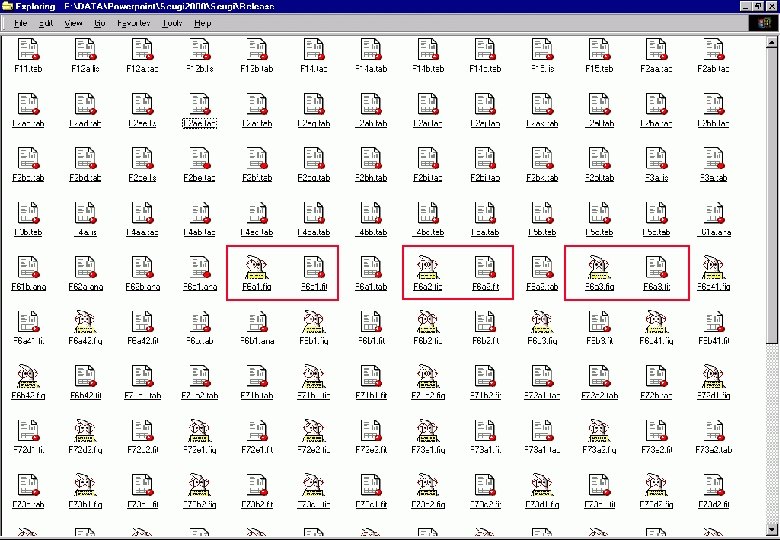The height and width of the screenshot is (540, 780).
Task: Select the F2aa.tab file icon
Action: pyautogui.click(x=656, y=50)
